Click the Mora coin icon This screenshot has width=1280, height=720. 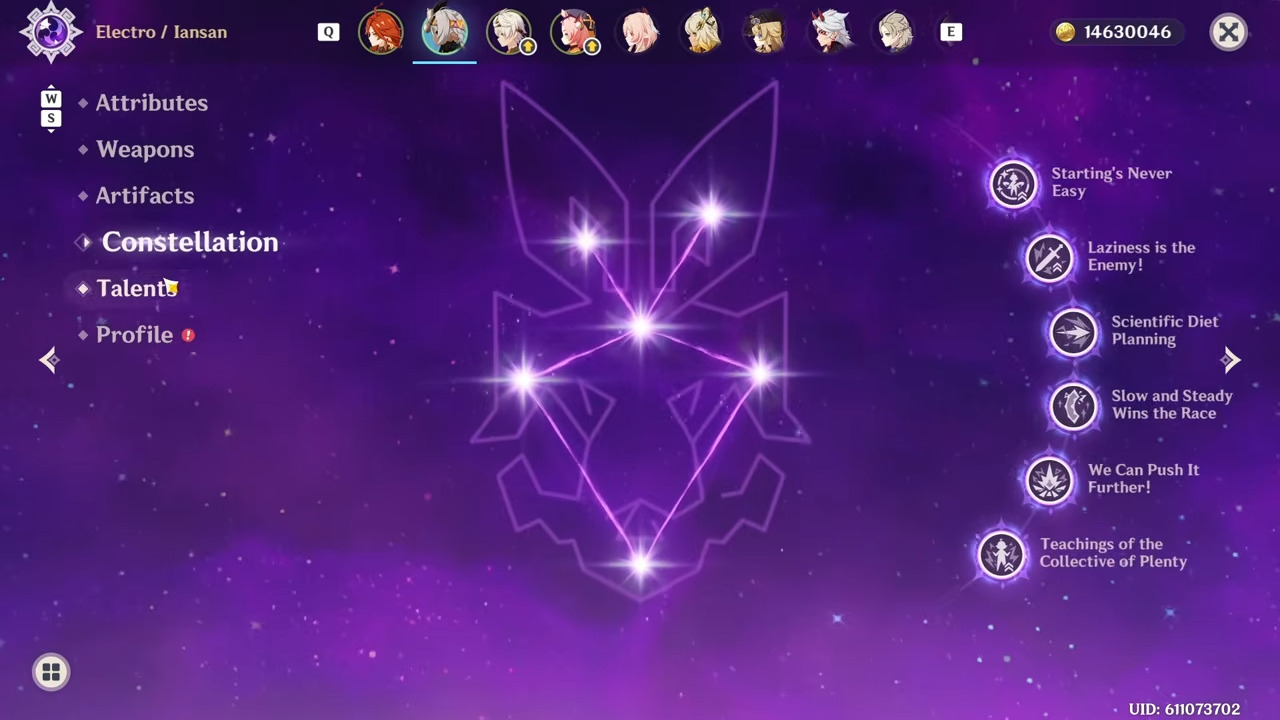tap(1066, 32)
